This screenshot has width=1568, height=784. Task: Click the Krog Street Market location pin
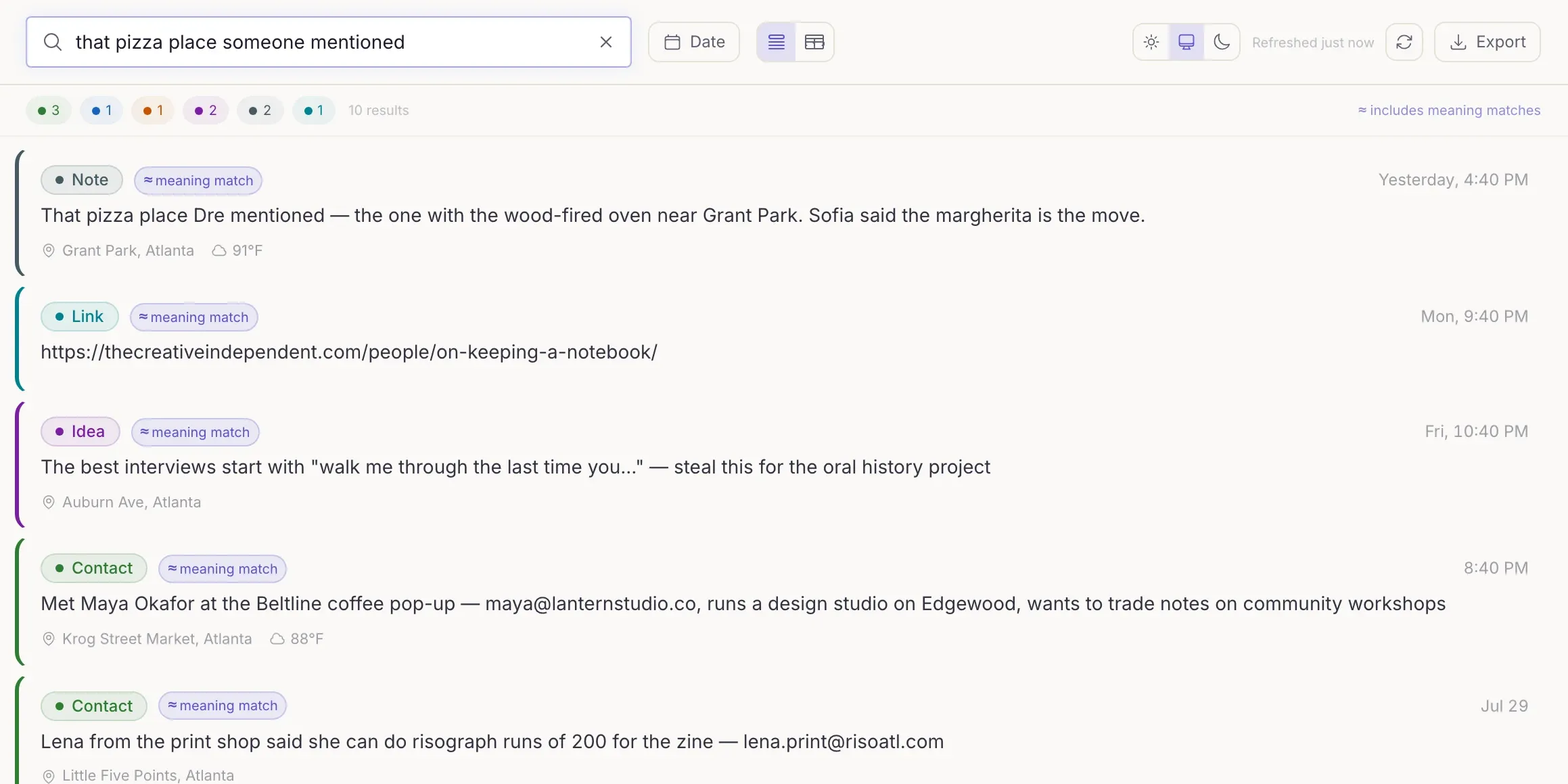49,639
